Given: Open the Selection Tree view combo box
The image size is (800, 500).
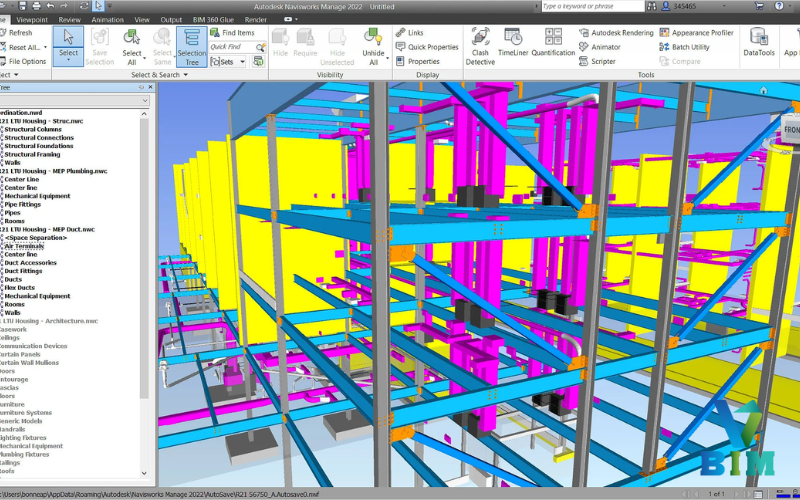Looking at the screenshot, I should (x=74, y=101).
